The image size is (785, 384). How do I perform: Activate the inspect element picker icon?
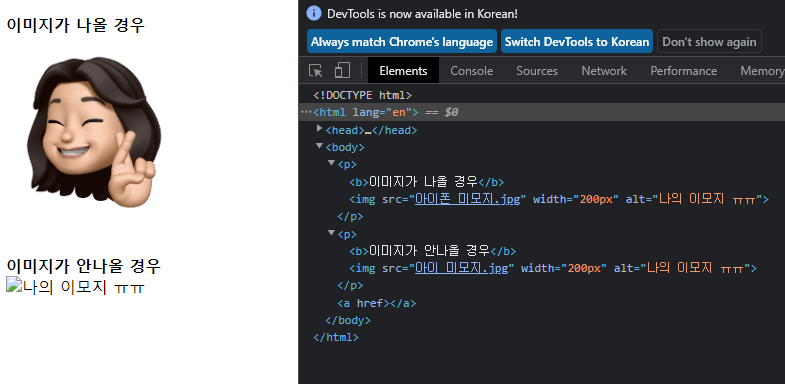(316, 71)
